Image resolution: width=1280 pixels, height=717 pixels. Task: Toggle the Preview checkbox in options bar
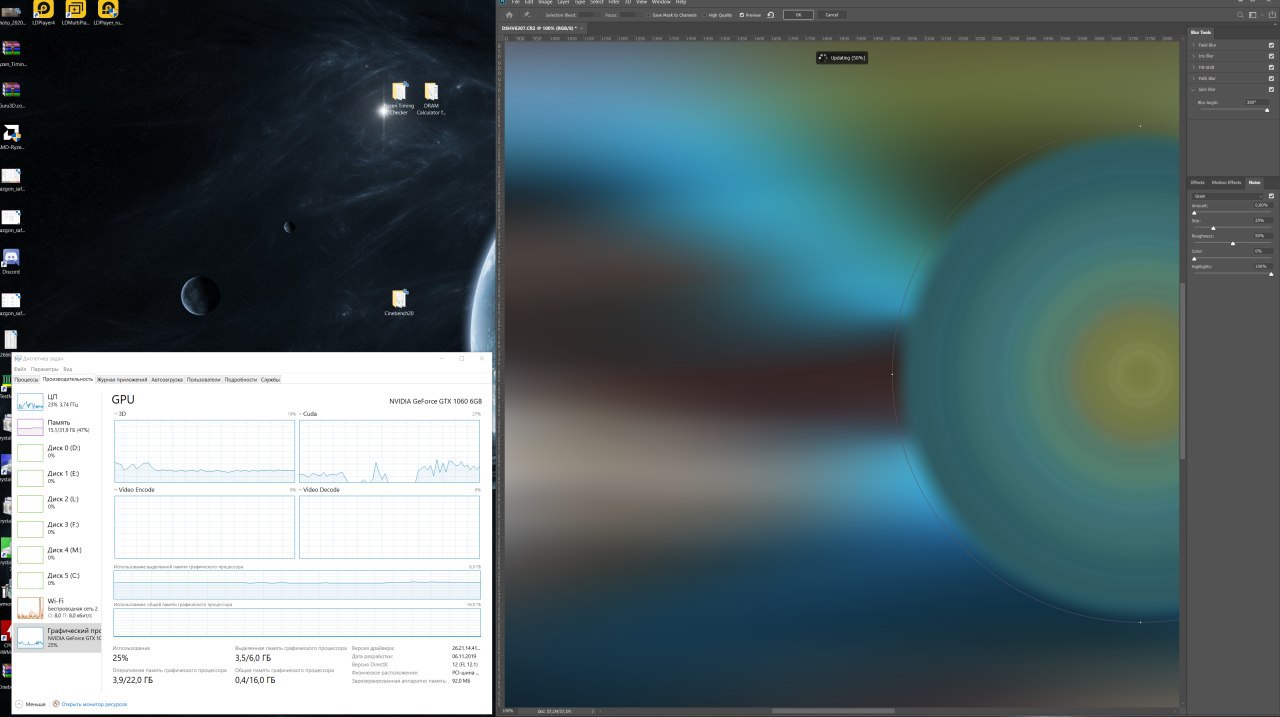tap(742, 15)
